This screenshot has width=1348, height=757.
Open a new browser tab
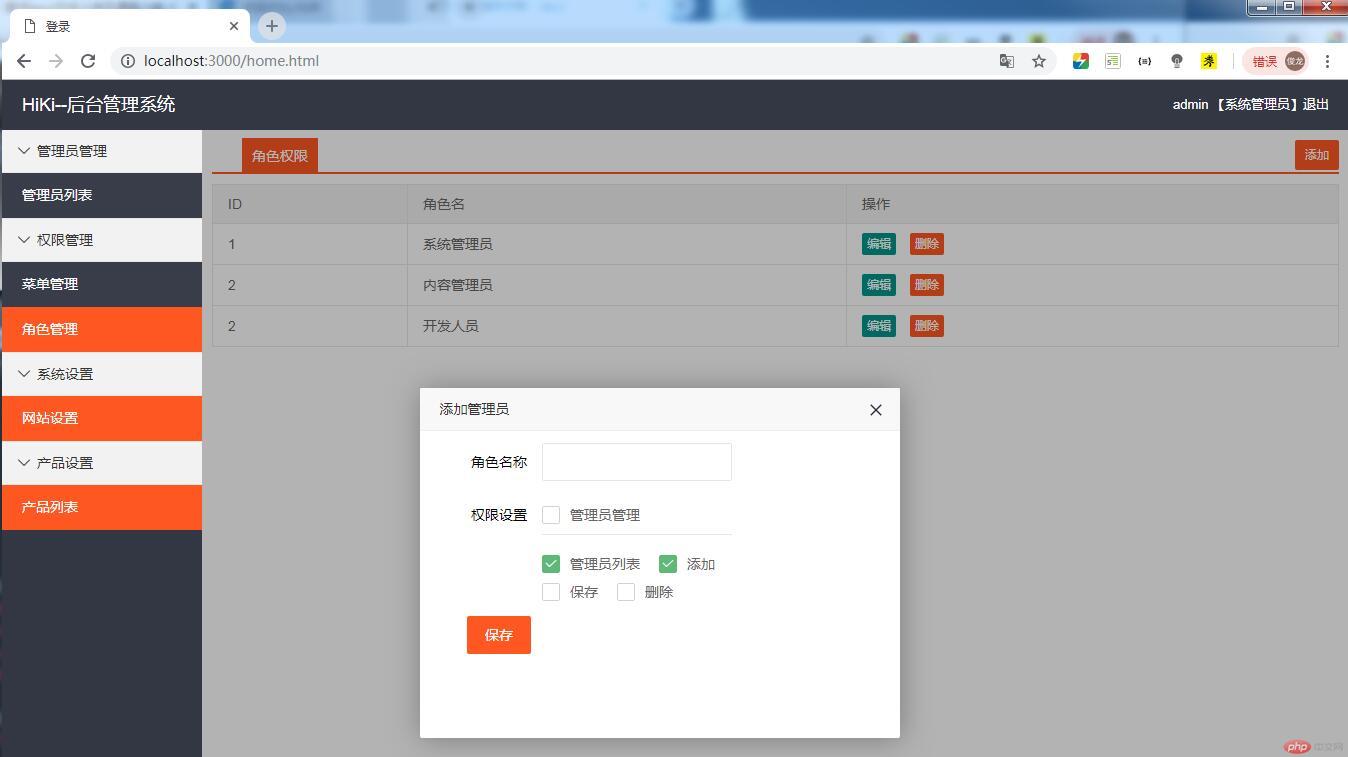[x=271, y=26]
